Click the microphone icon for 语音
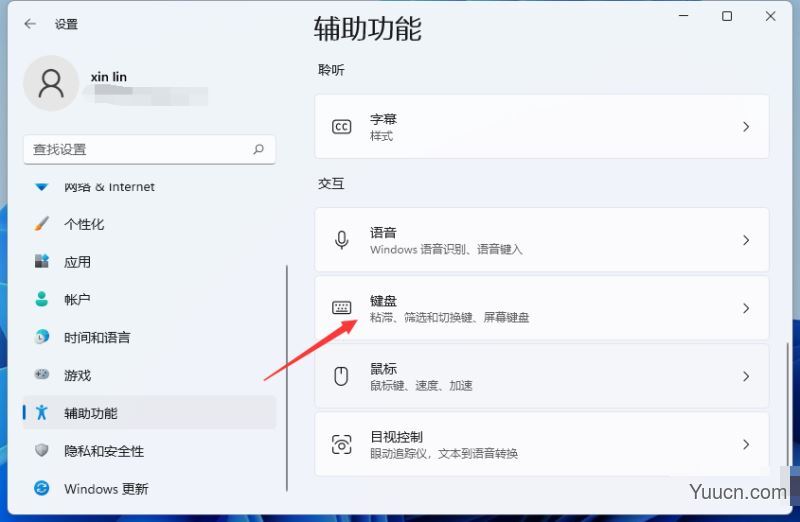800x522 pixels. [341, 240]
